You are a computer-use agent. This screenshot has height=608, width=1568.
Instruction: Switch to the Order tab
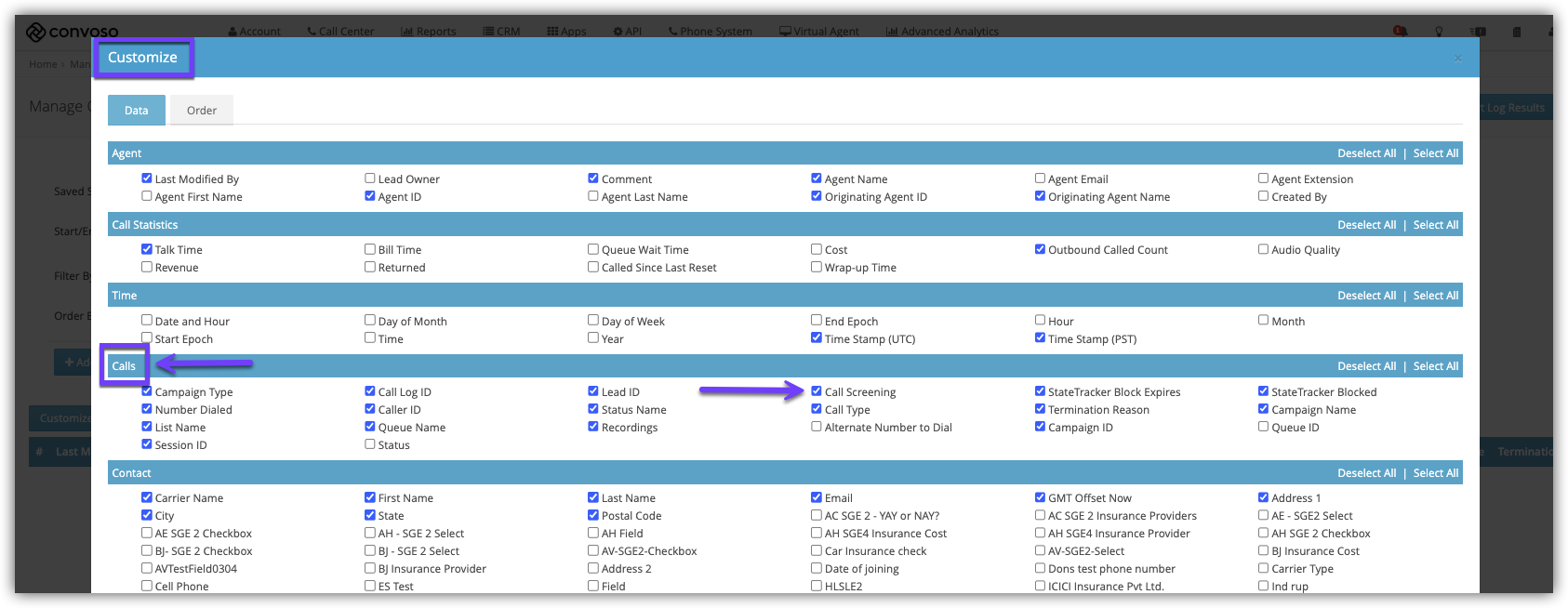click(201, 111)
